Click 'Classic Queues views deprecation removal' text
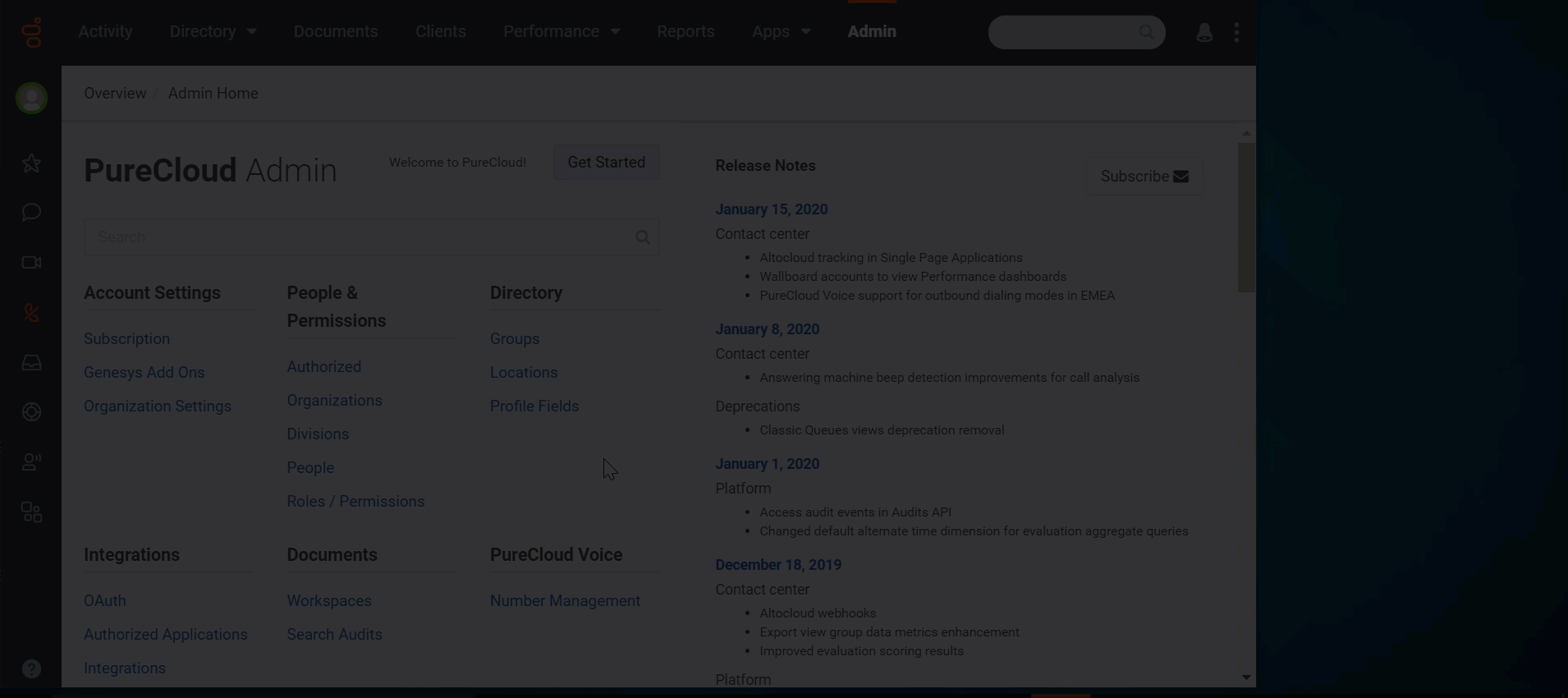1568x698 pixels. [882, 430]
